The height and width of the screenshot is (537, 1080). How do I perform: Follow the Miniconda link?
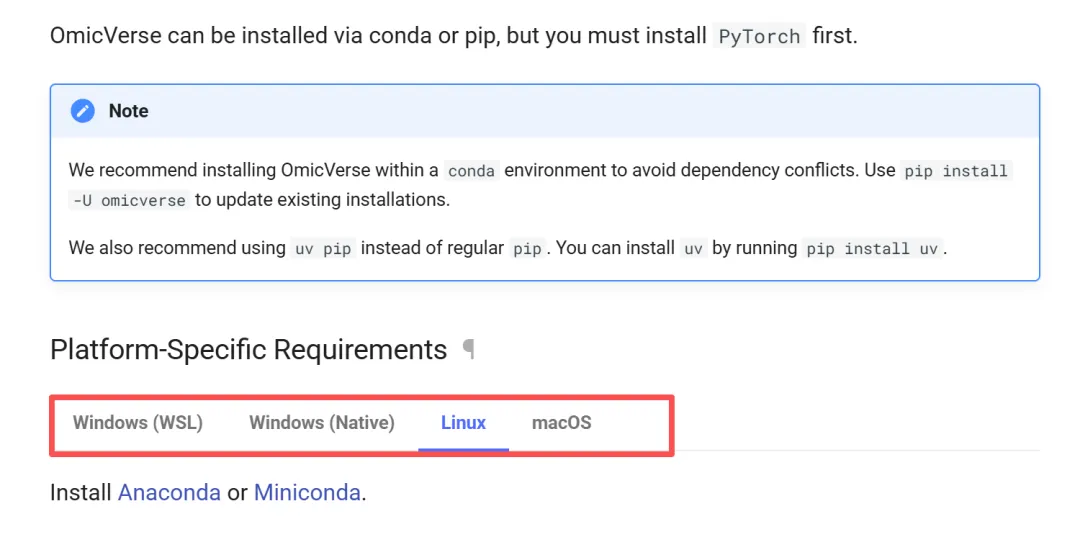[308, 492]
